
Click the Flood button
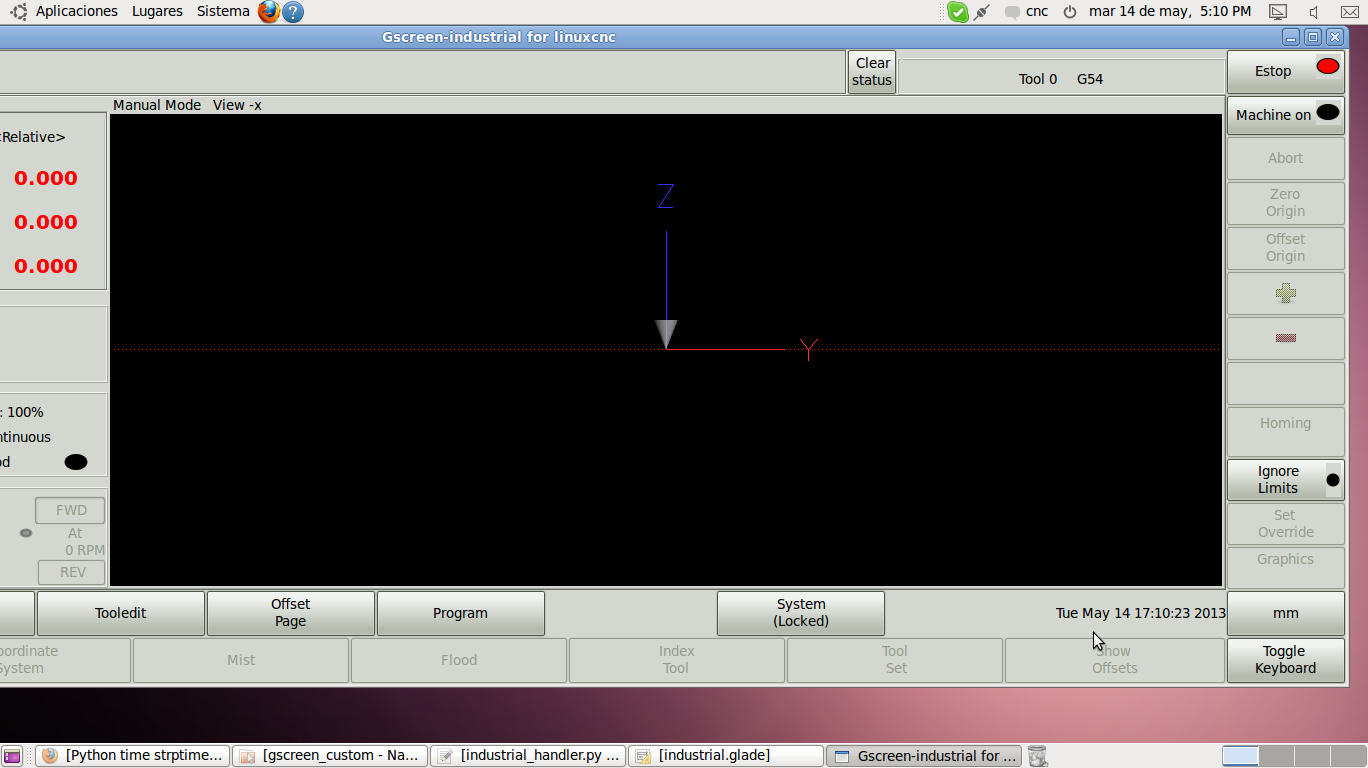pos(459,660)
